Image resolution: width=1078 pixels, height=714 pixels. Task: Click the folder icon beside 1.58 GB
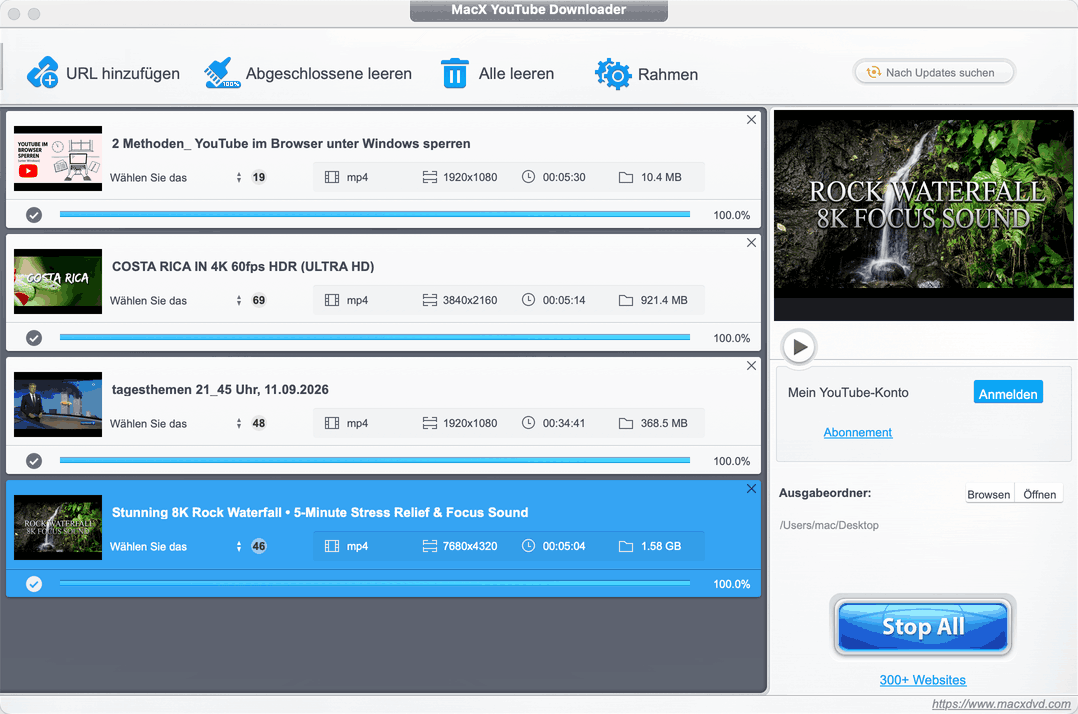click(x=626, y=546)
